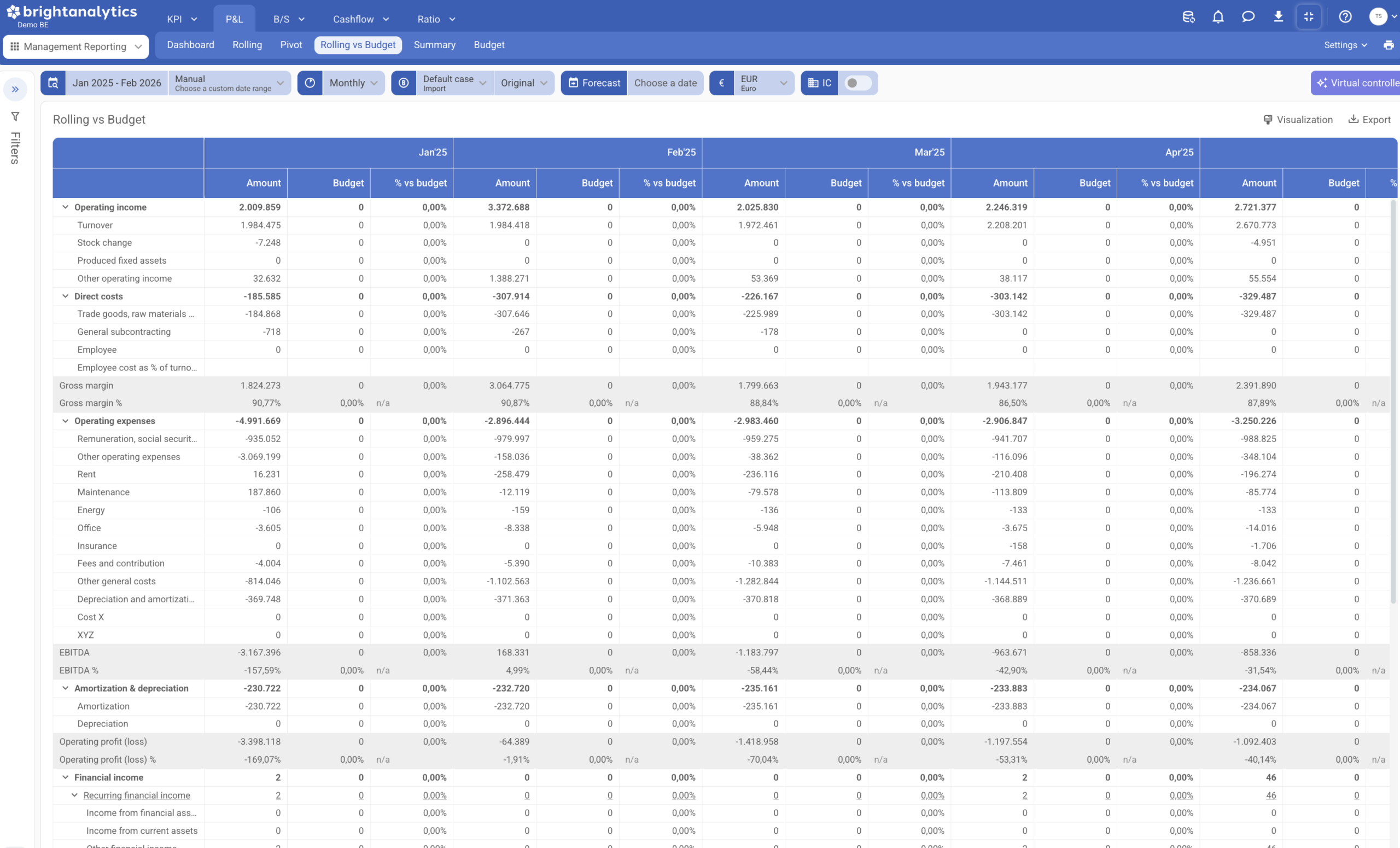The width and height of the screenshot is (1400, 848).
Task: Expand the sidebar with the double arrow
Action: 15,89
